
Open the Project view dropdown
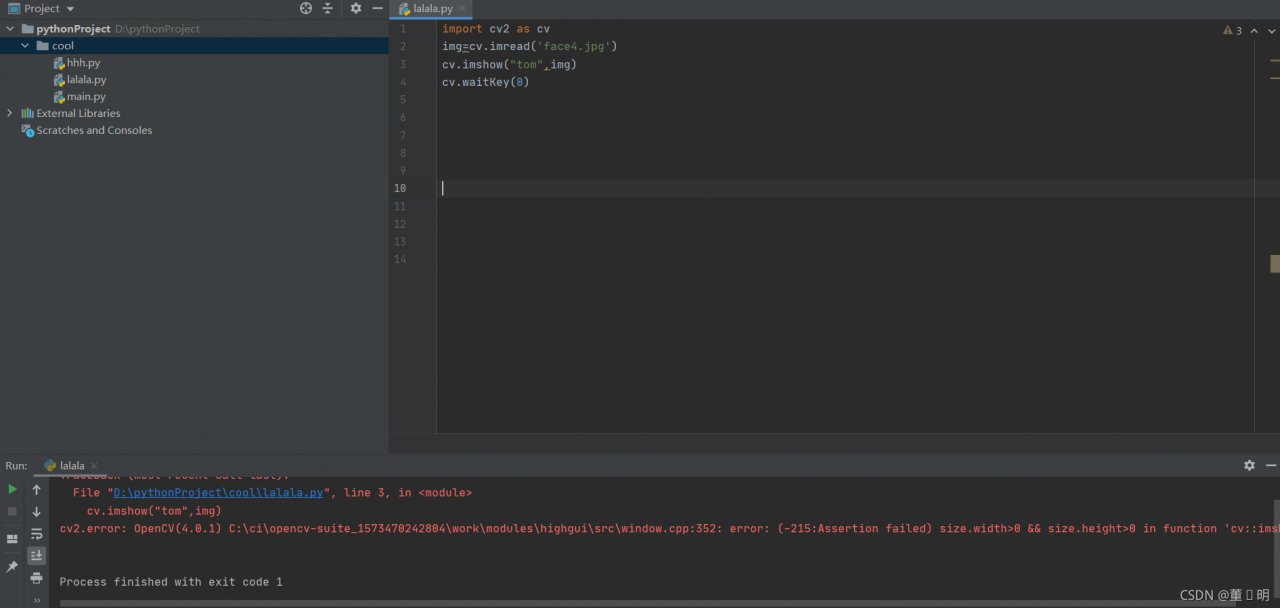pyautogui.click(x=70, y=9)
